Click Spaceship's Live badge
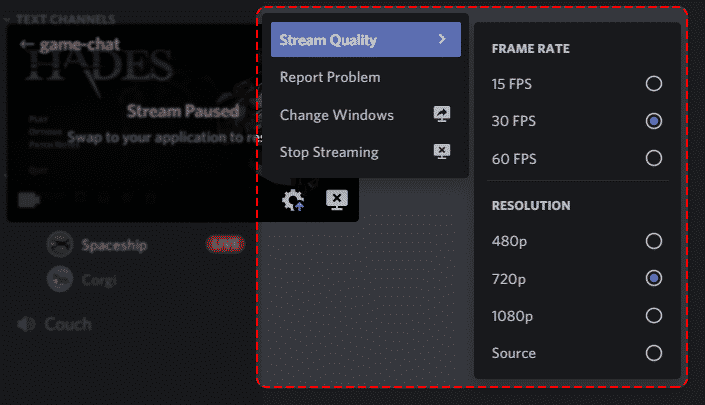705x405 pixels. click(225, 244)
